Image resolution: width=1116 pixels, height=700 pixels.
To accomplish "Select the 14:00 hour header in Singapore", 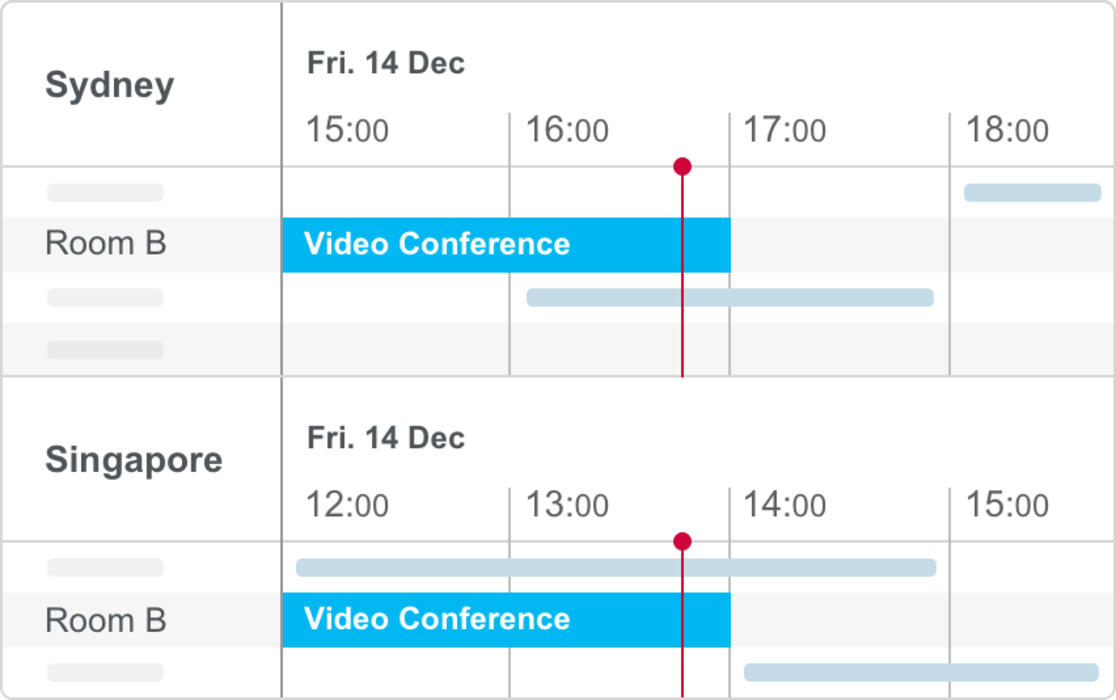I will [x=785, y=506].
